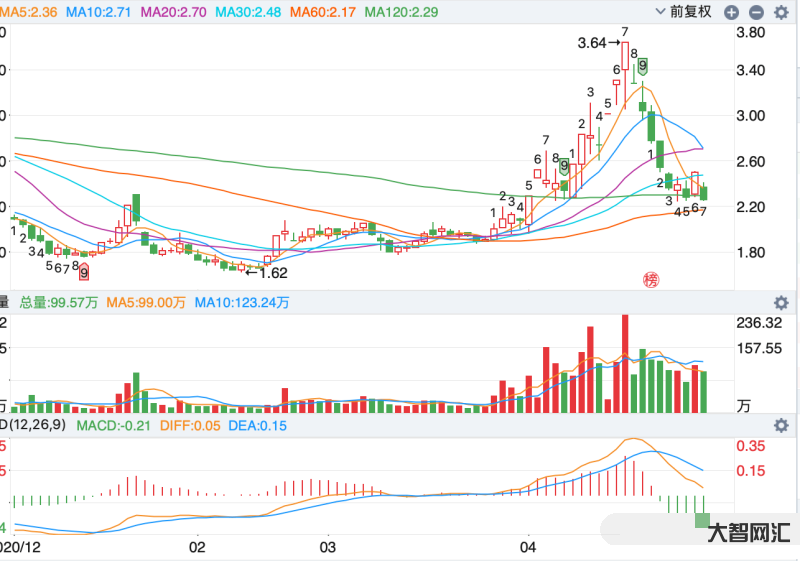Open volume panel settings gear
The height and width of the screenshot is (561, 800).
pyautogui.click(x=781, y=302)
